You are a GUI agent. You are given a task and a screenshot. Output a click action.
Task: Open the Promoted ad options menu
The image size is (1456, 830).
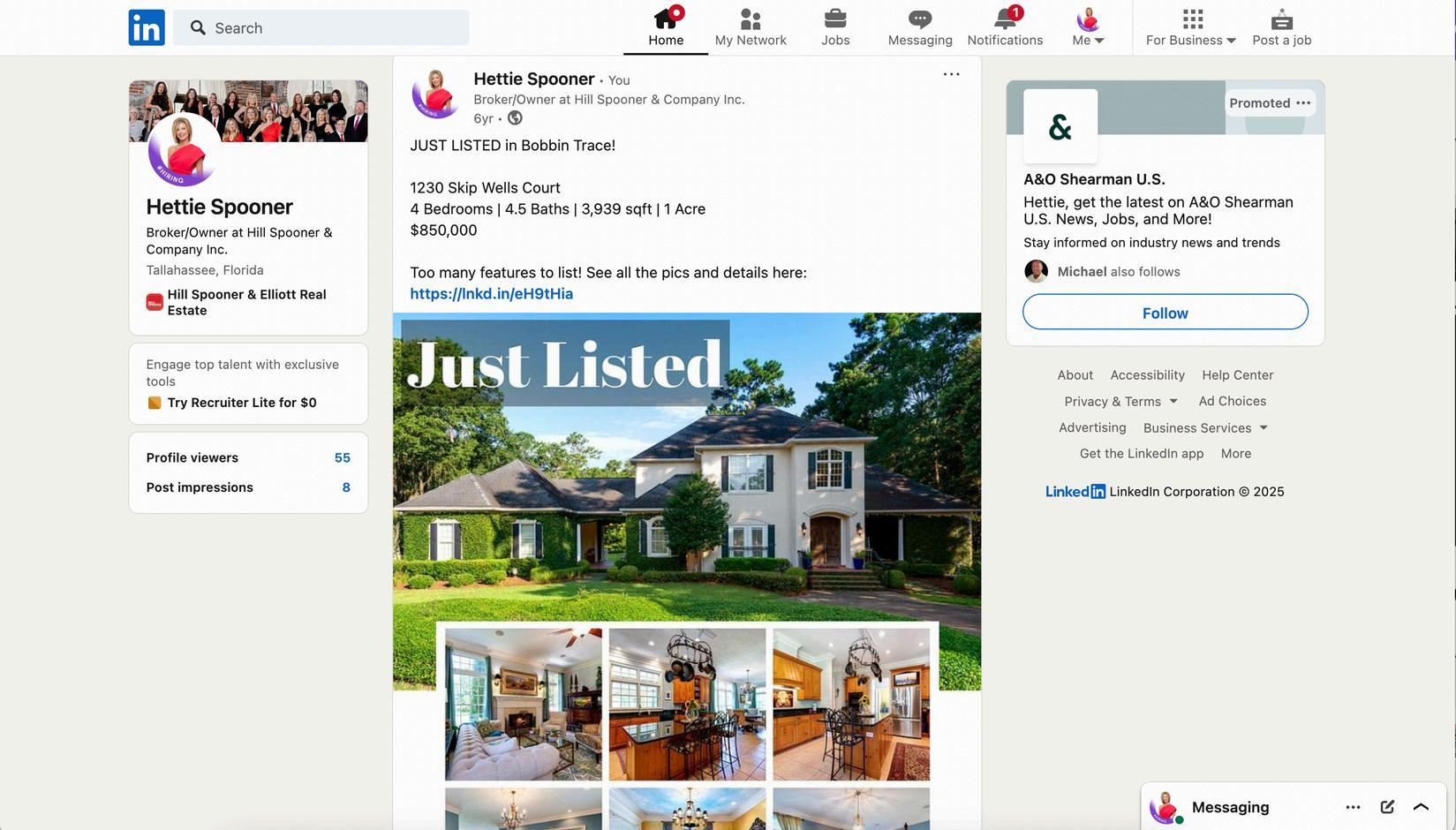1303,103
